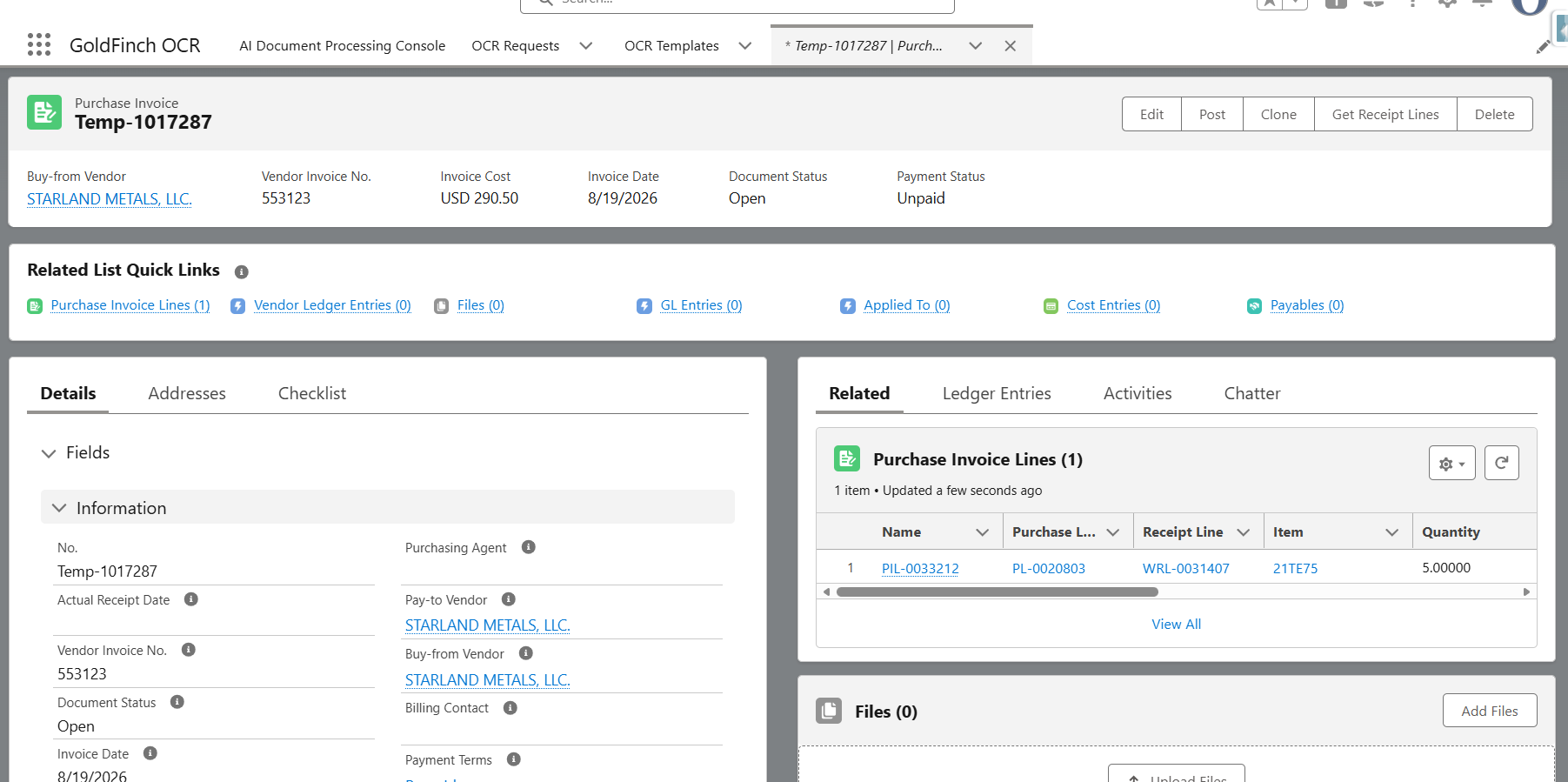Show help for Billing Contact field
Viewport: 1568px width, 782px height.
click(510, 708)
